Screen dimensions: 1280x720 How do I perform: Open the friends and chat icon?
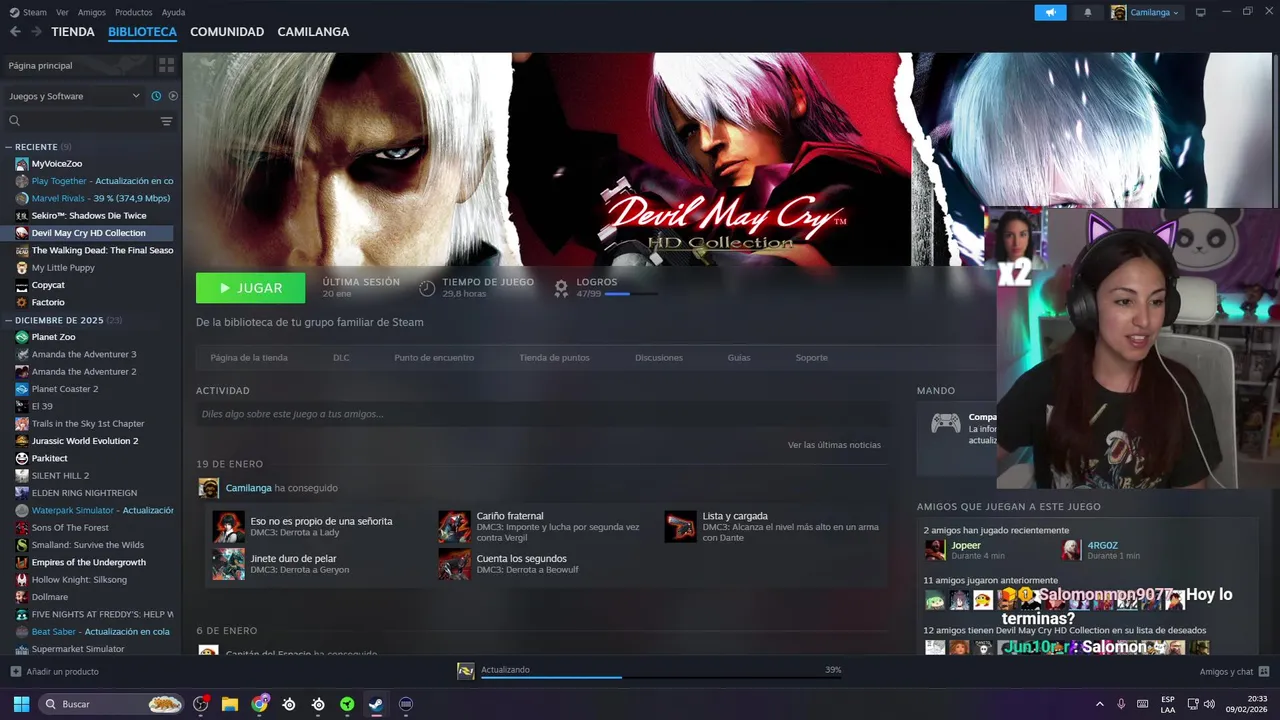coord(1264,671)
